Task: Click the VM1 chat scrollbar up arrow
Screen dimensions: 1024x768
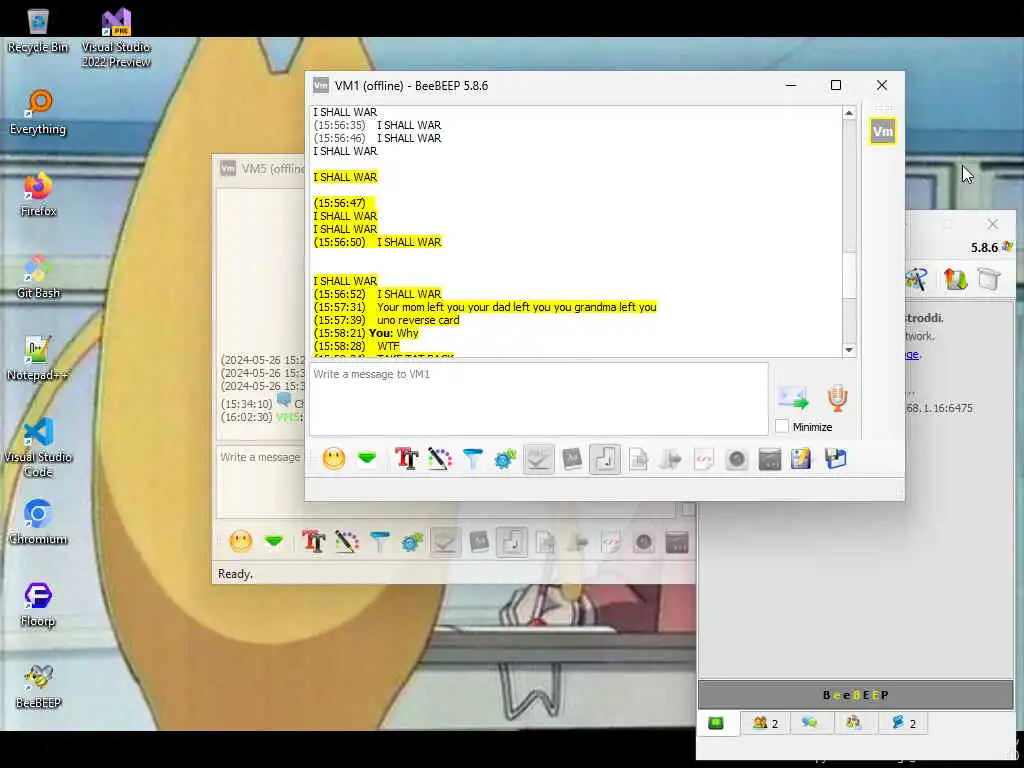Action: tap(848, 113)
